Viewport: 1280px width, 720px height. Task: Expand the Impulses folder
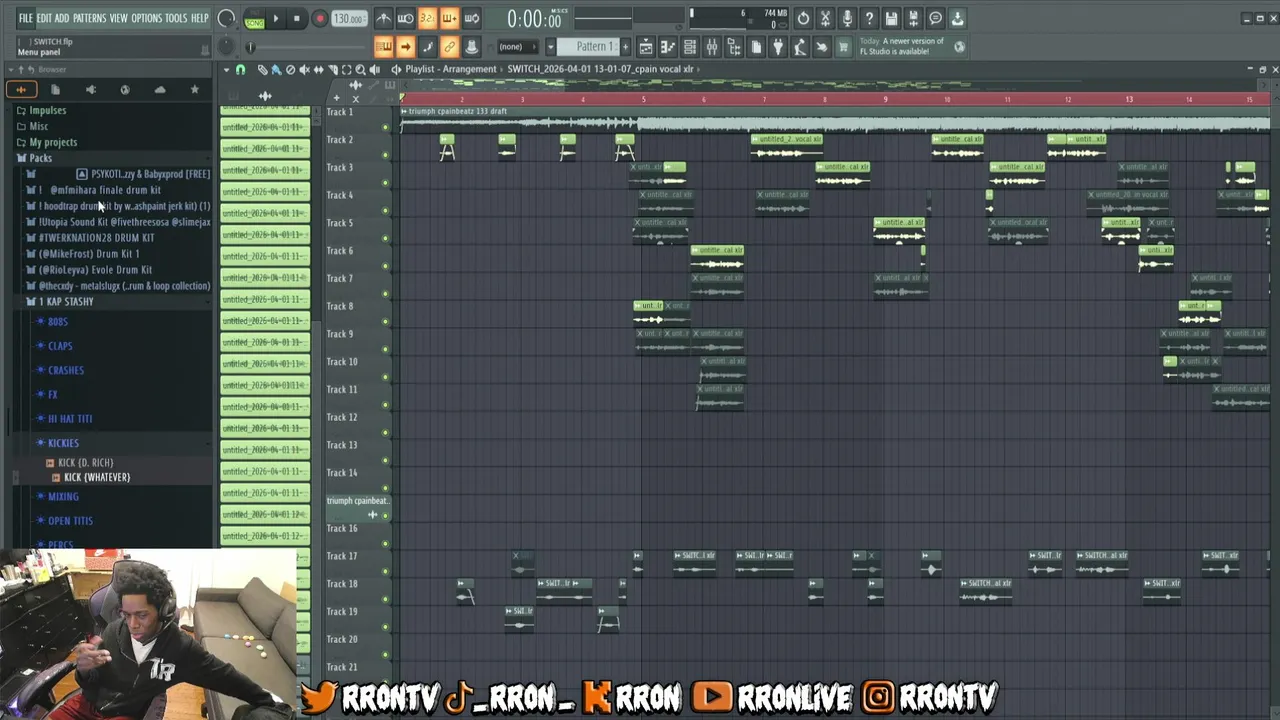(47, 110)
